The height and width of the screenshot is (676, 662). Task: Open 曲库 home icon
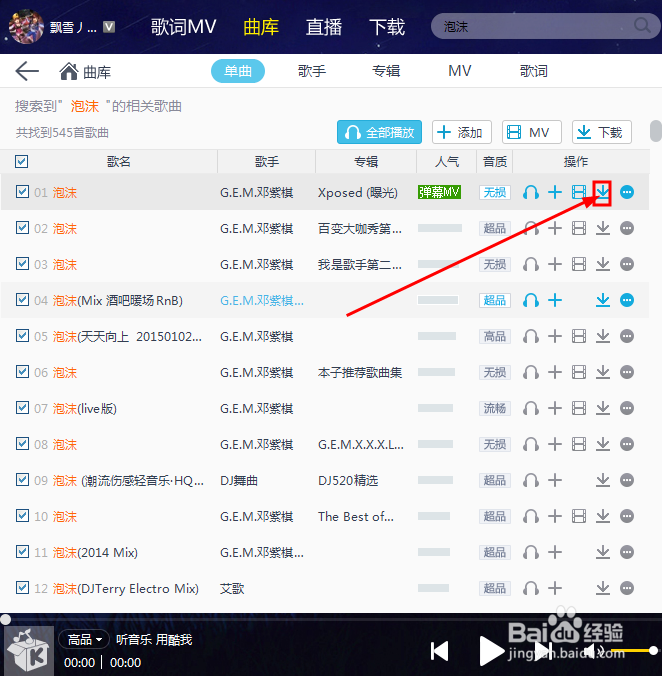coord(69,71)
